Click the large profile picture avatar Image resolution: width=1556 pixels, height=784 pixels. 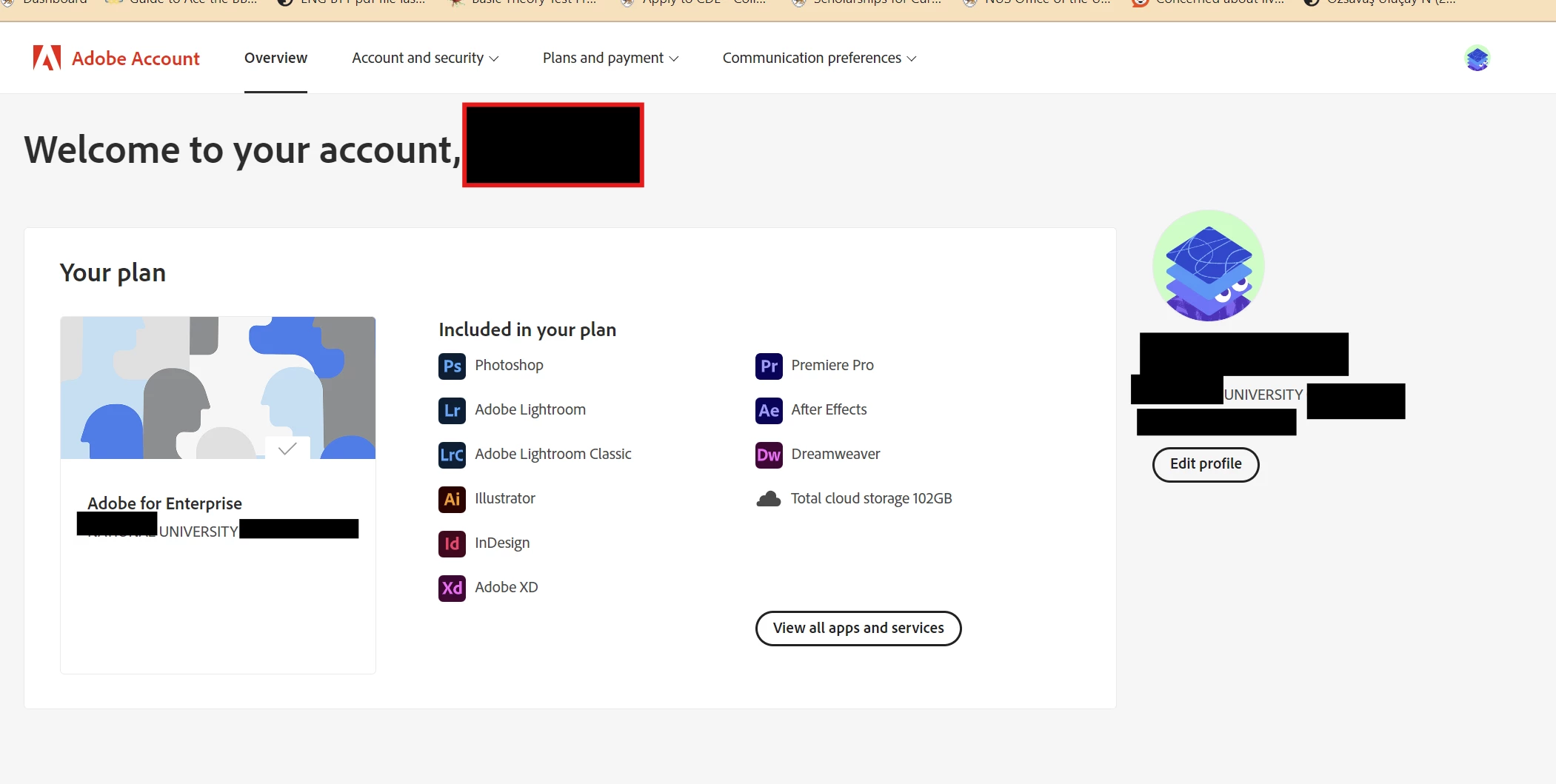click(1209, 265)
